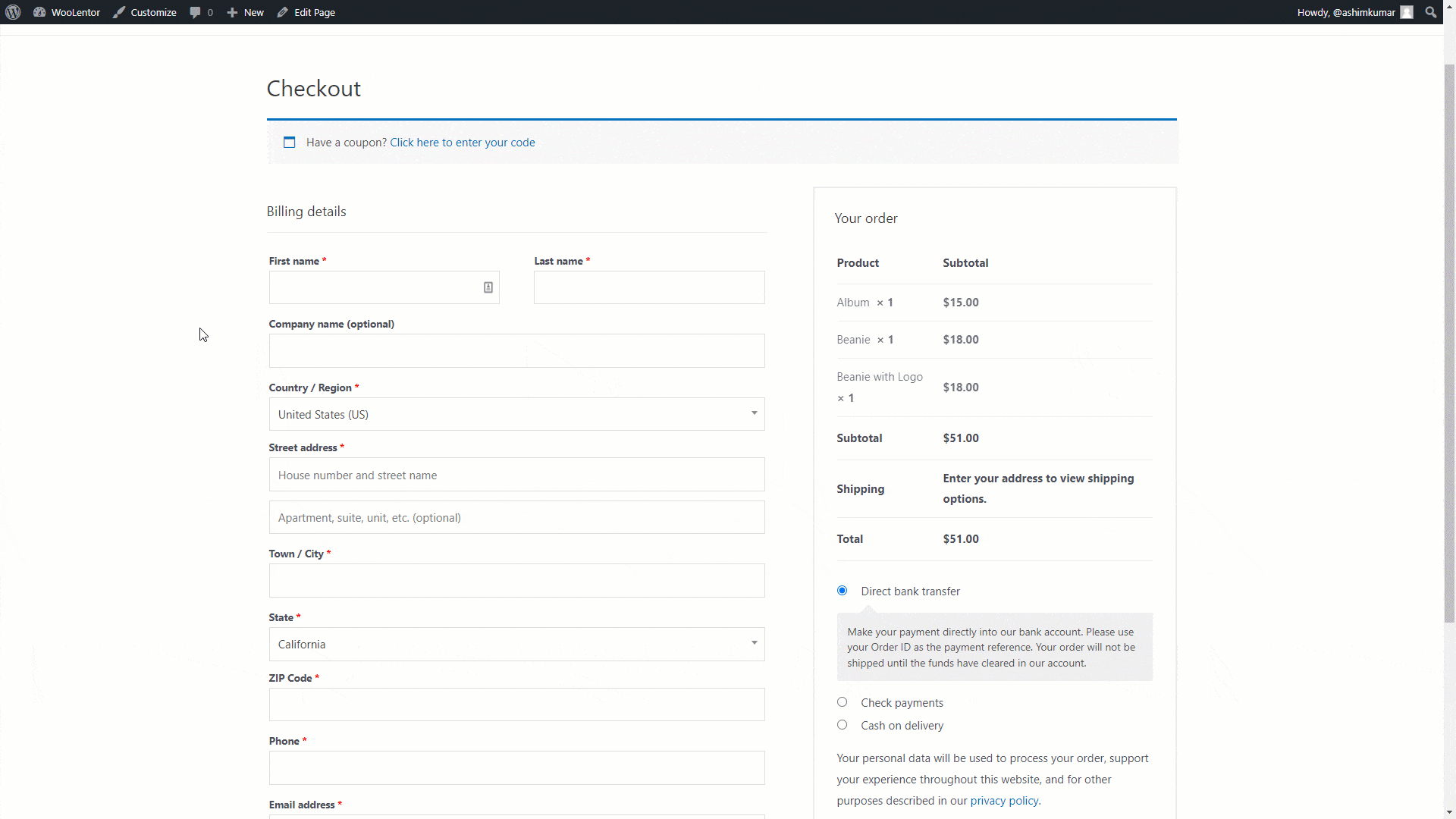1456x819 pixels.
Task: Expand Country / Region dropdown
Action: (x=517, y=413)
